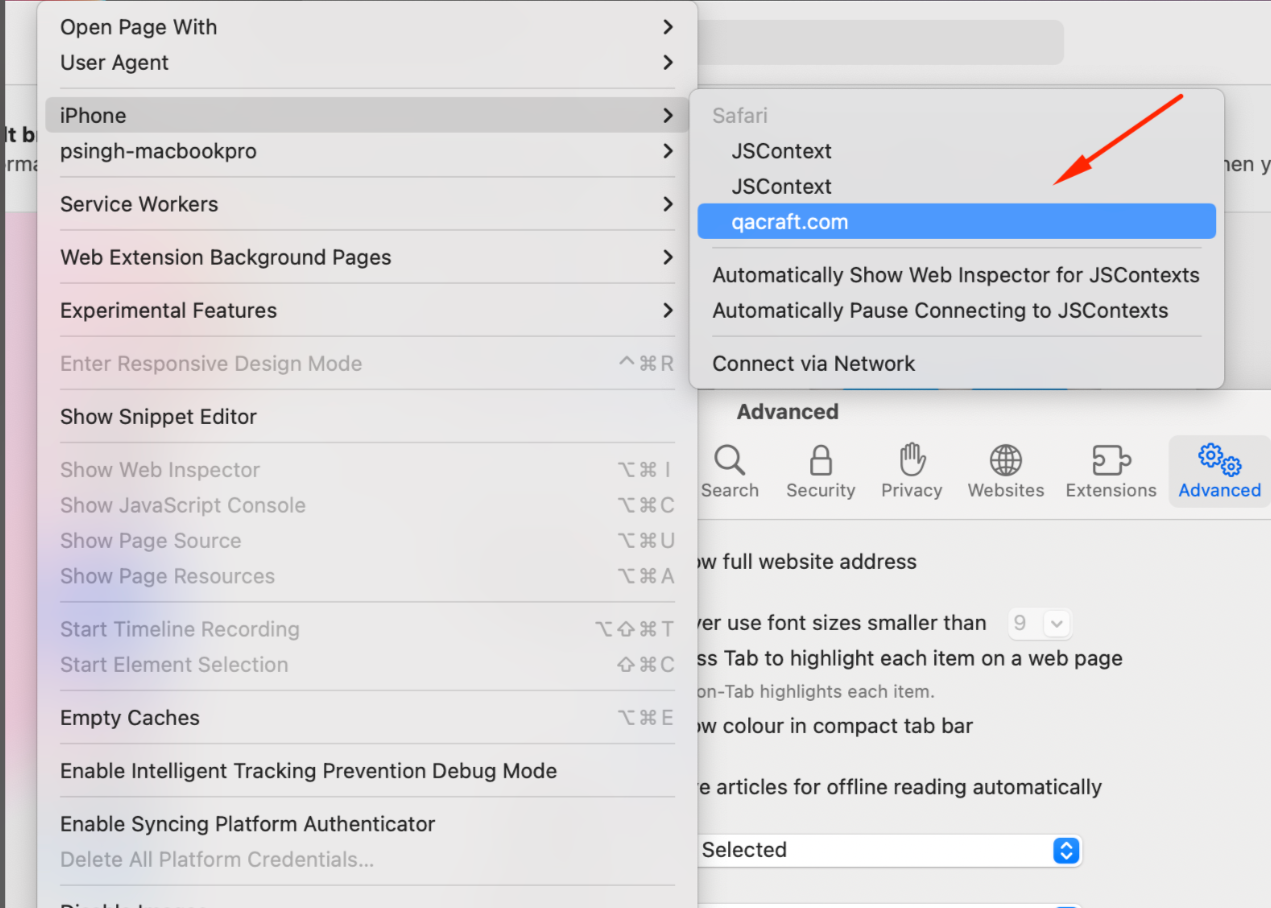
Task: Select Enter Responsive Design Mode
Action: point(367,364)
